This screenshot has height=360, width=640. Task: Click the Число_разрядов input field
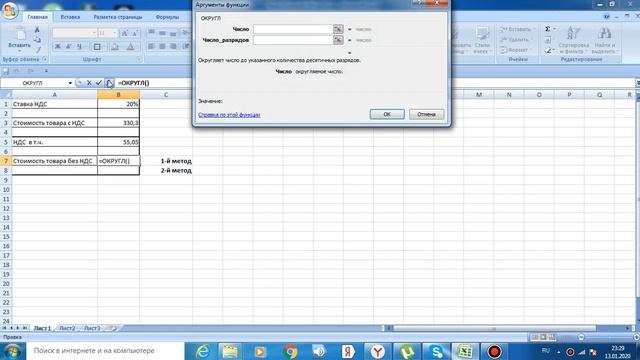click(x=293, y=40)
